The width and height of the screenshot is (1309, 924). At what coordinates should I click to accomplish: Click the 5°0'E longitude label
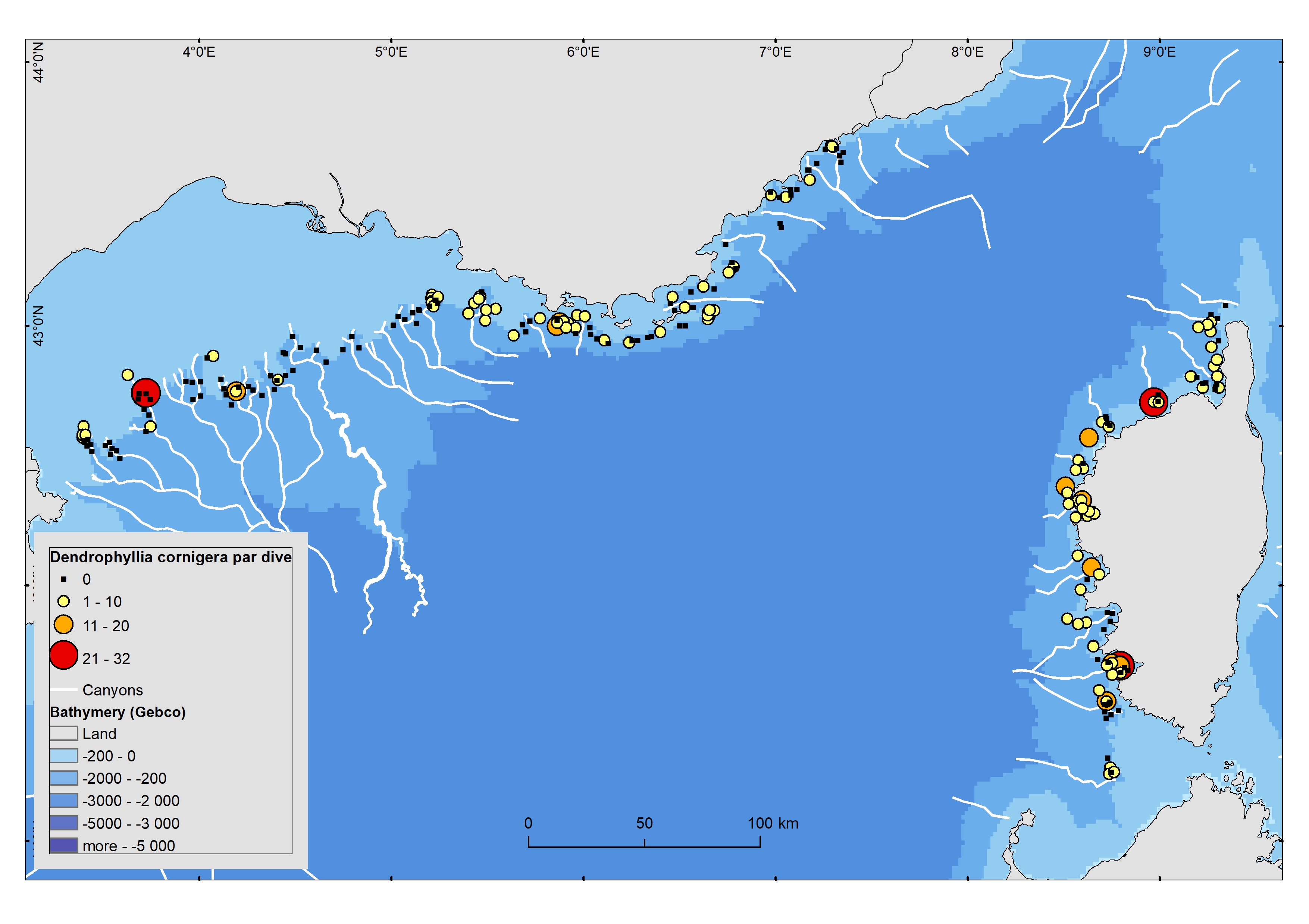point(391,52)
